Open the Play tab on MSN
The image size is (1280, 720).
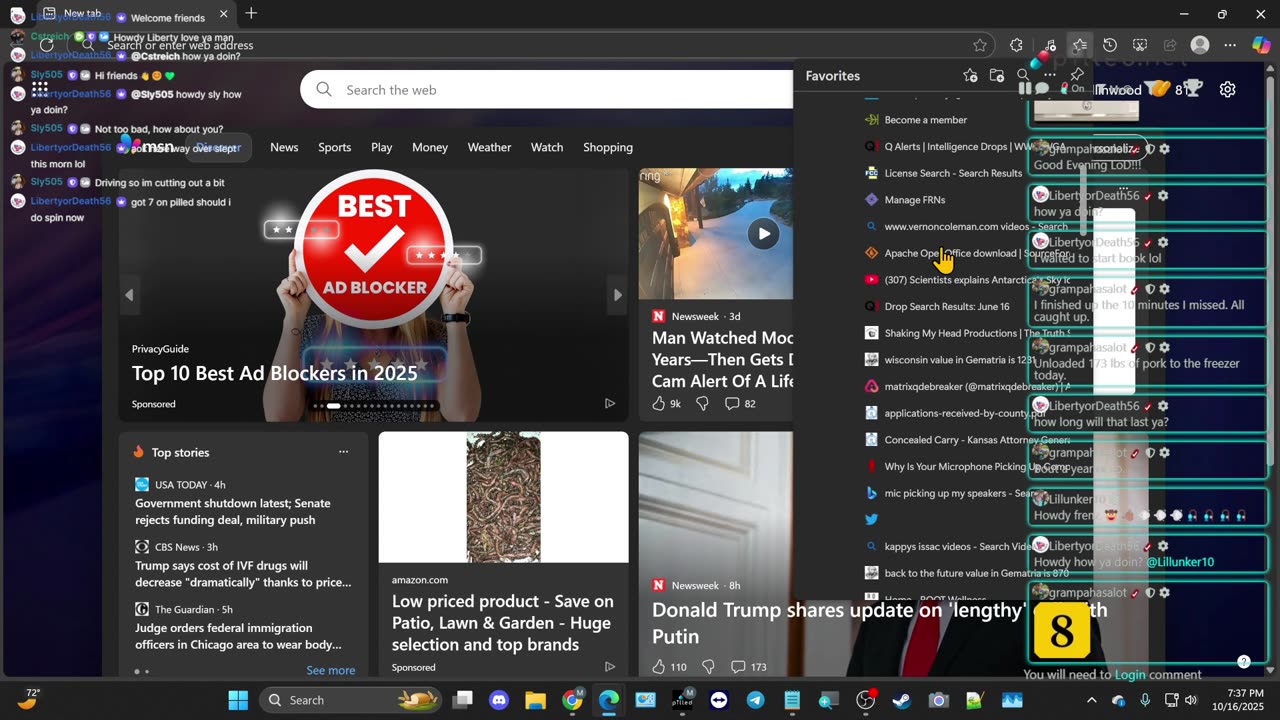(x=382, y=147)
